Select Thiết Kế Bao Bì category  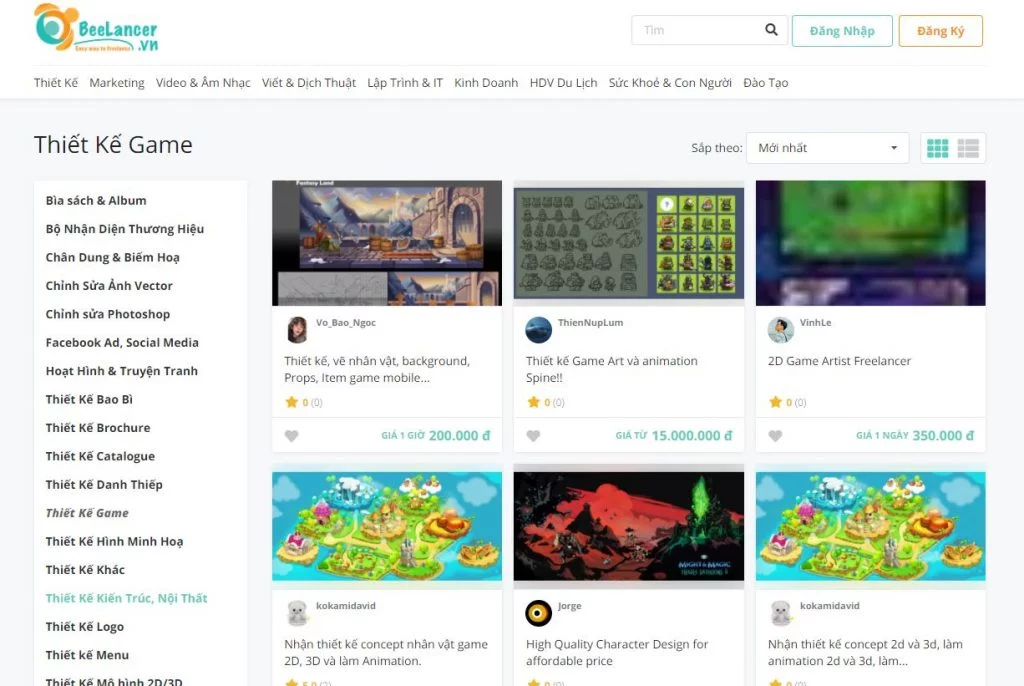[x=89, y=399]
